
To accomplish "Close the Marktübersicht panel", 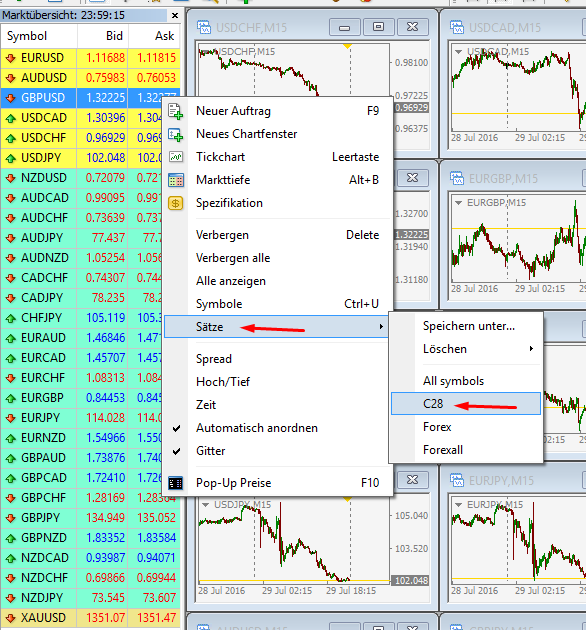I will [x=175, y=16].
